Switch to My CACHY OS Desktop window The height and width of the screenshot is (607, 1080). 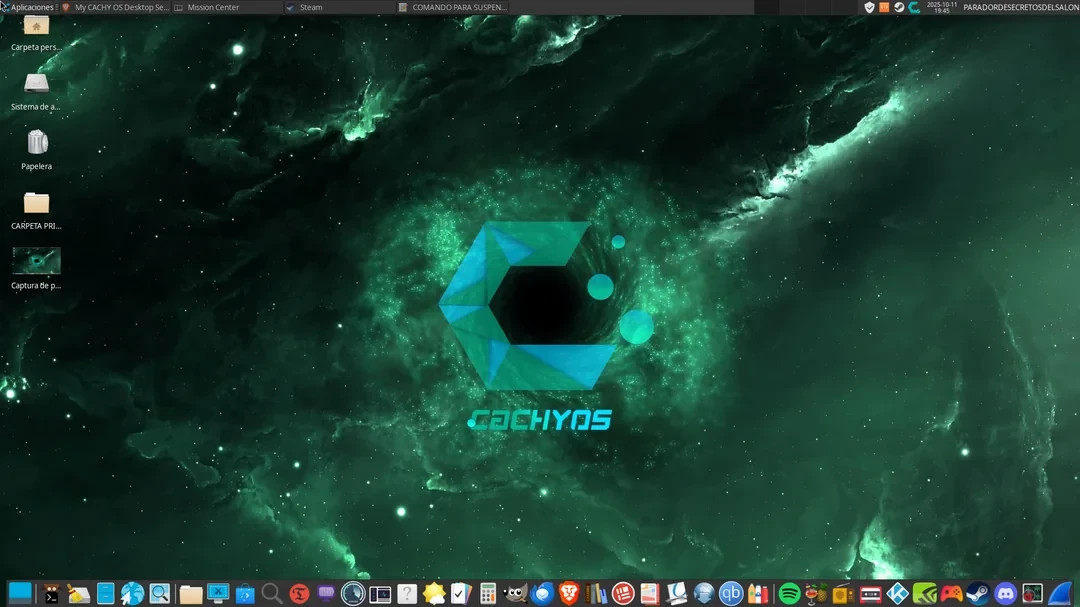116,7
